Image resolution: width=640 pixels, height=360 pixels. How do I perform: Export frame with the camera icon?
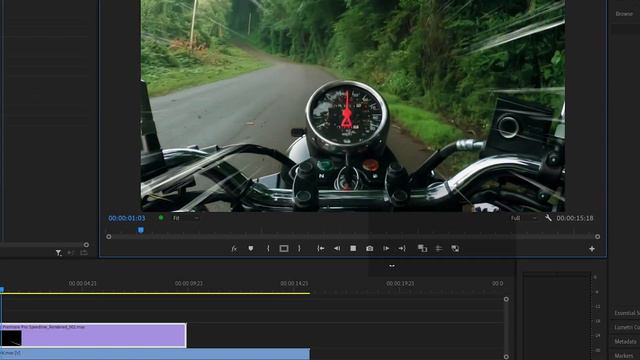369,248
